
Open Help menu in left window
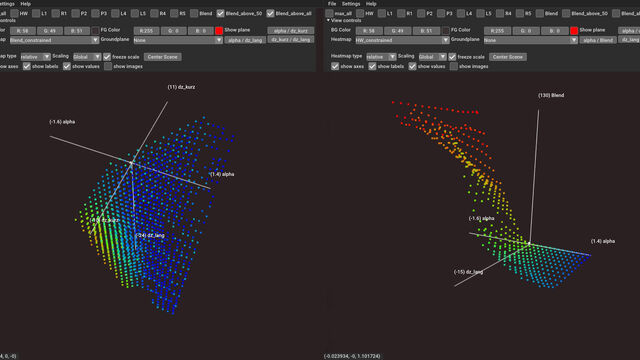(x=25, y=4)
